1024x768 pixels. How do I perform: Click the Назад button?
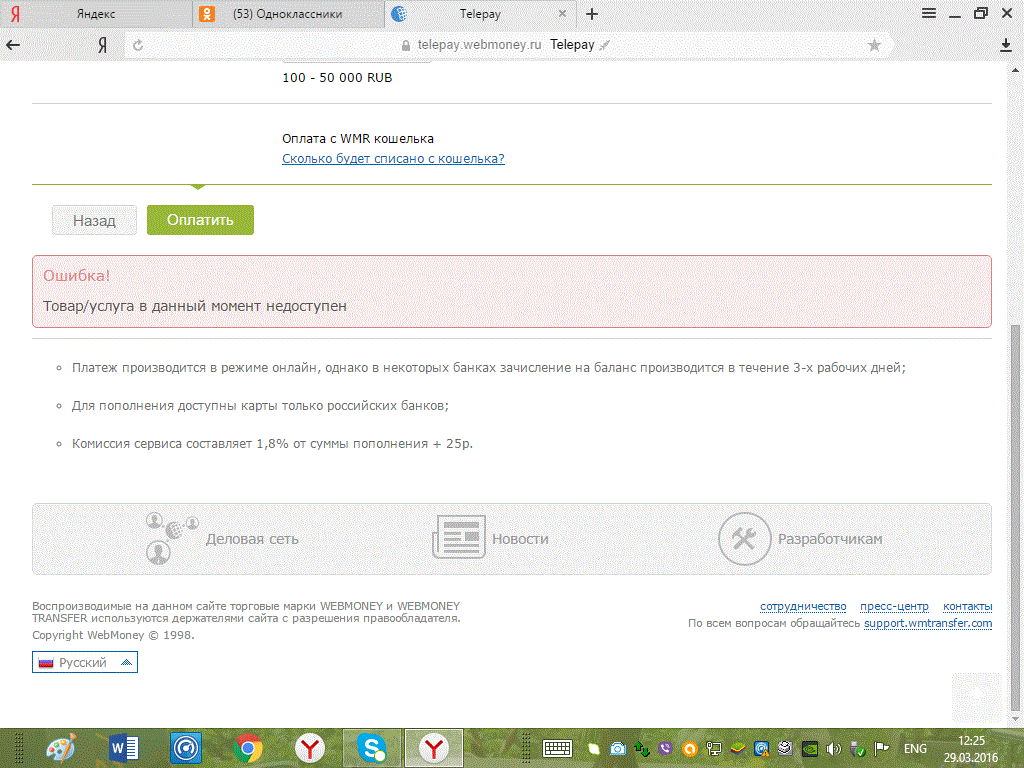[x=94, y=220]
